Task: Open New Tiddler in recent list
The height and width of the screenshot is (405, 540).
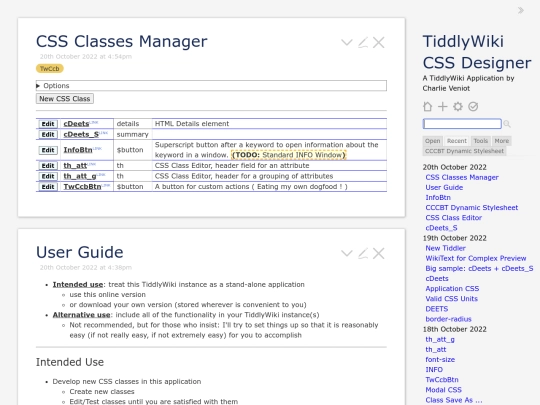Action: (x=446, y=248)
